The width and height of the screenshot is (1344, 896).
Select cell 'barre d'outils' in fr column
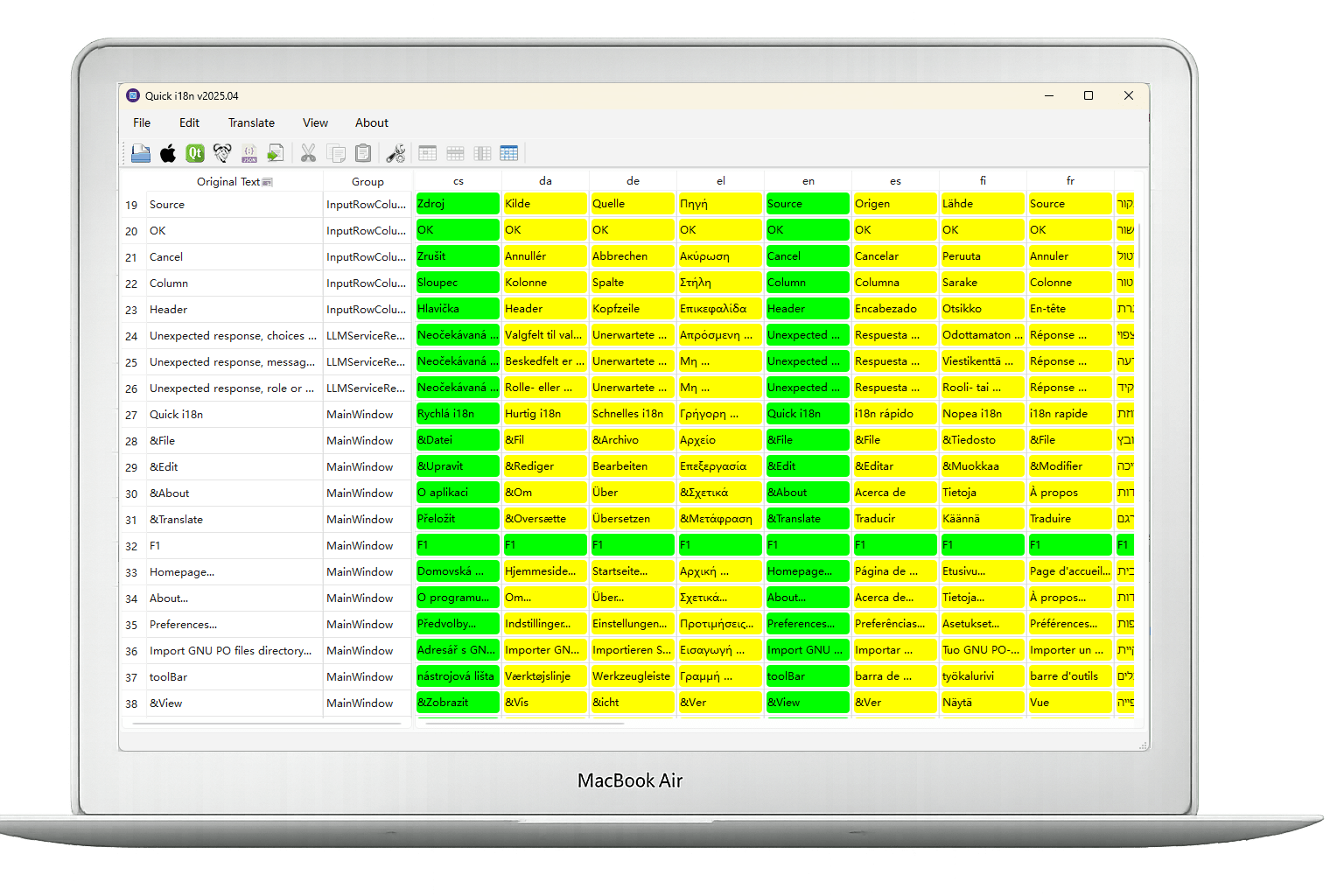click(1070, 676)
